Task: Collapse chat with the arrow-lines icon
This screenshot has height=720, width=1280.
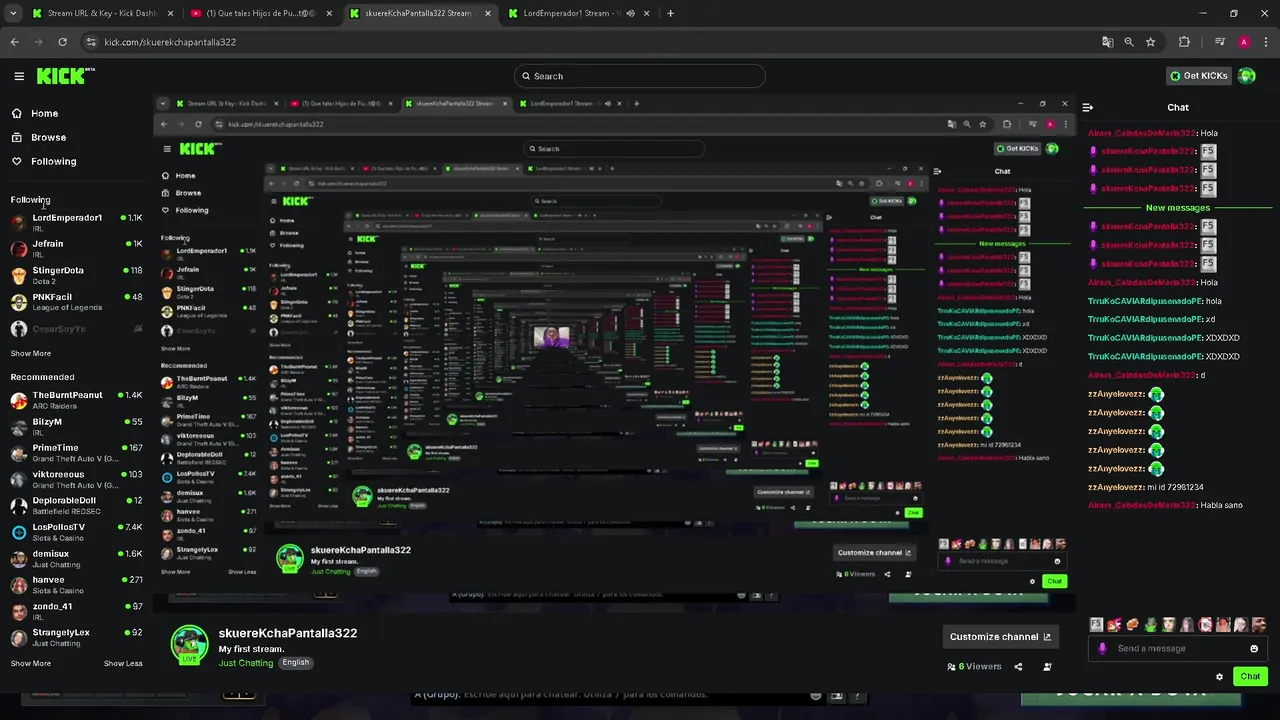Action: 1087,107
